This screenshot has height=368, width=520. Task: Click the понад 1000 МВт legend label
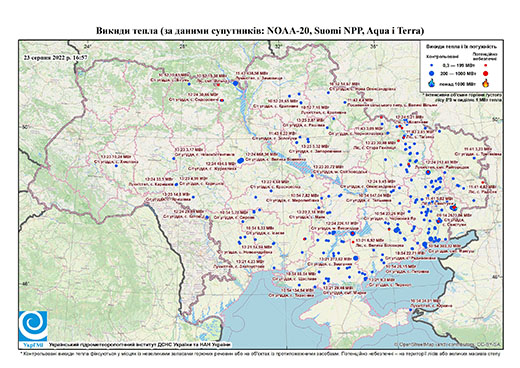coord(456,83)
